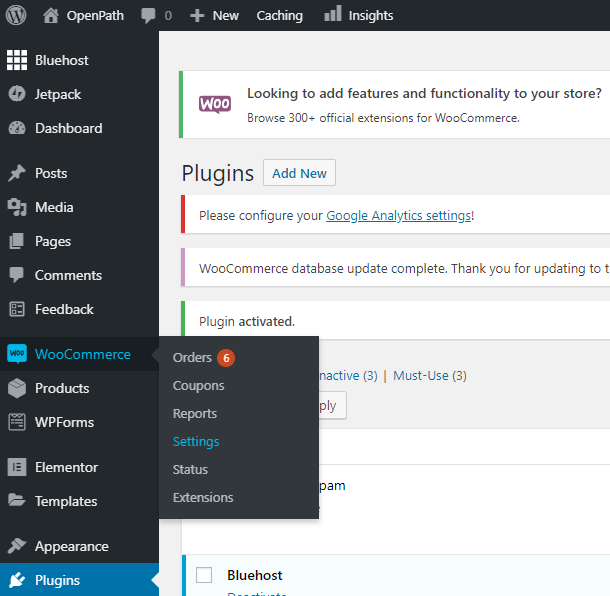The height and width of the screenshot is (596, 610).
Task: Click the WooCommerce woo icon in sidebar
Action: pos(17,354)
